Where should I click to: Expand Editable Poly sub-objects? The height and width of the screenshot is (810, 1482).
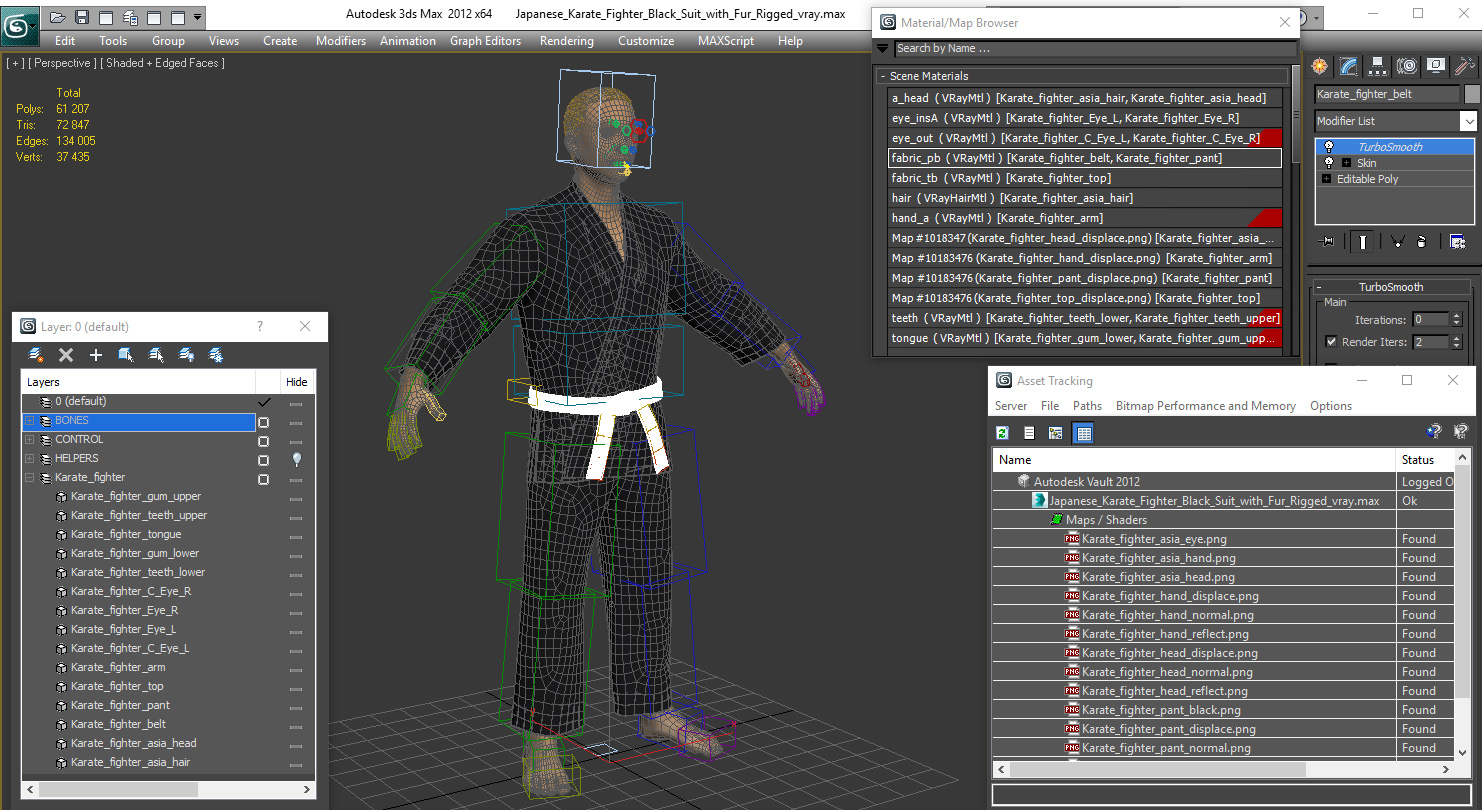click(x=1327, y=179)
